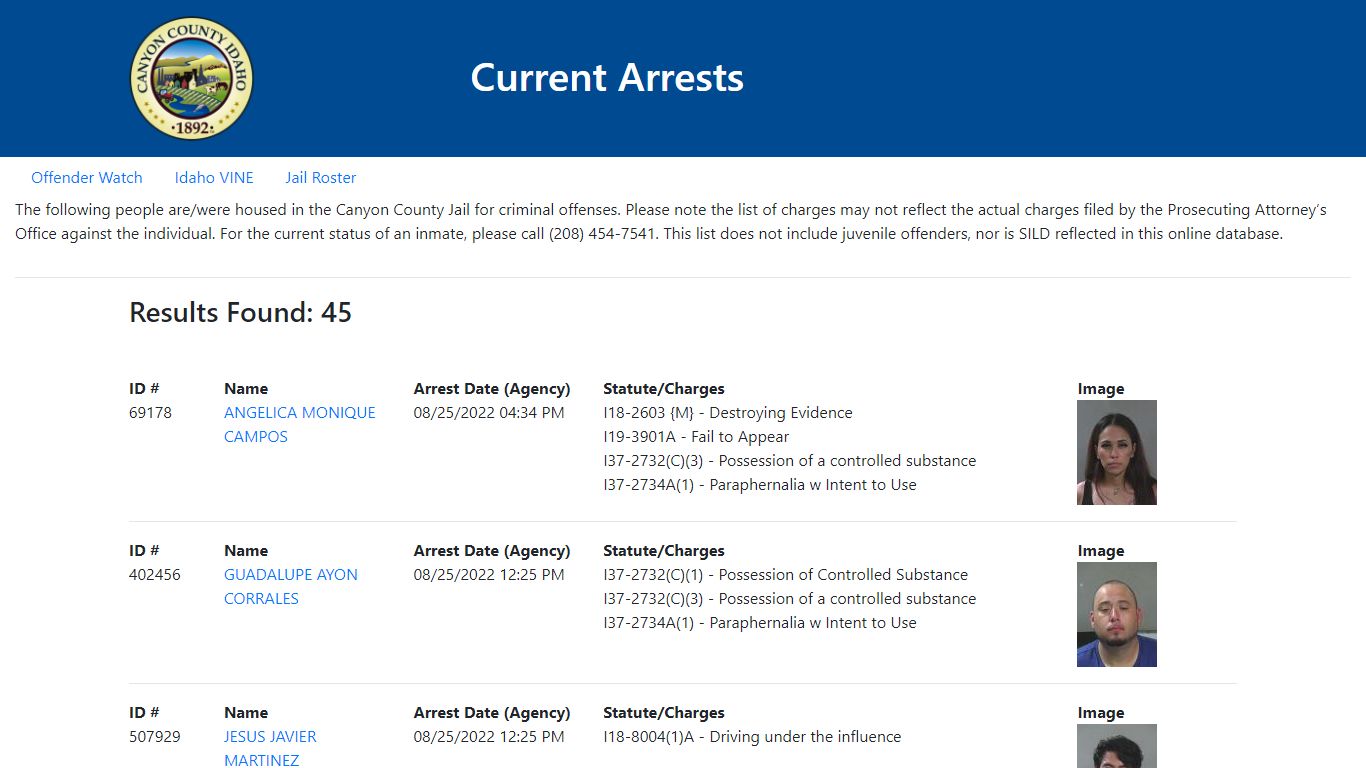The width and height of the screenshot is (1366, 768).
Task: Open the Offender Watch link
Action: (x=87, y=178)
